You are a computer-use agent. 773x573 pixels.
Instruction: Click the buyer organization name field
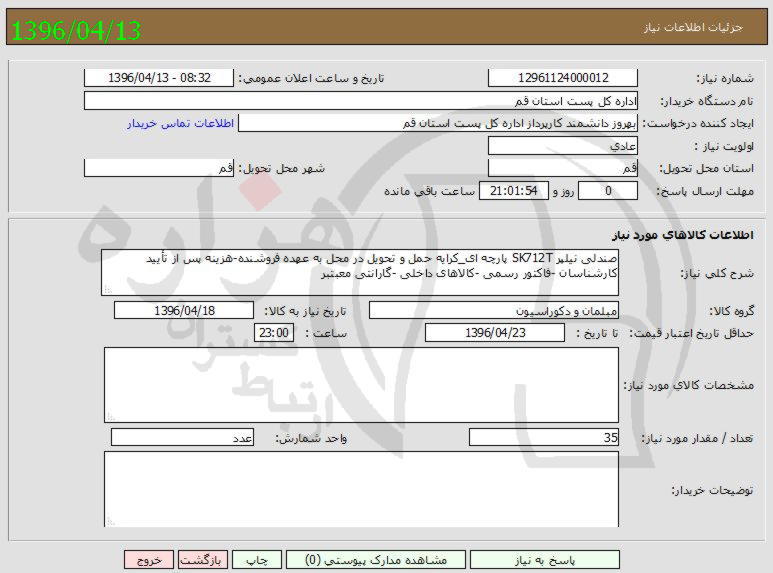360,101
